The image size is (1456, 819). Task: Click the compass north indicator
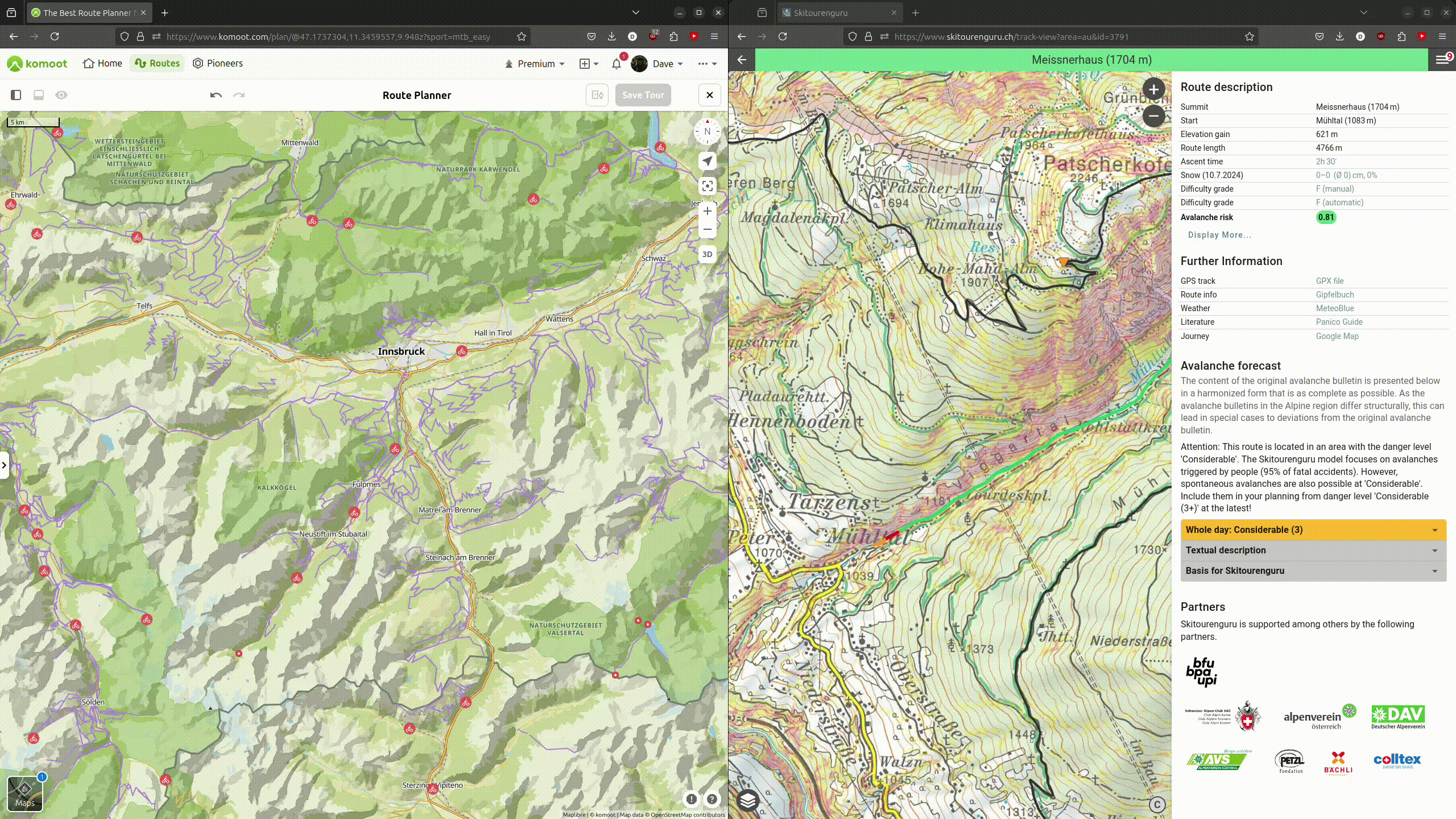(x=708, y=131)
